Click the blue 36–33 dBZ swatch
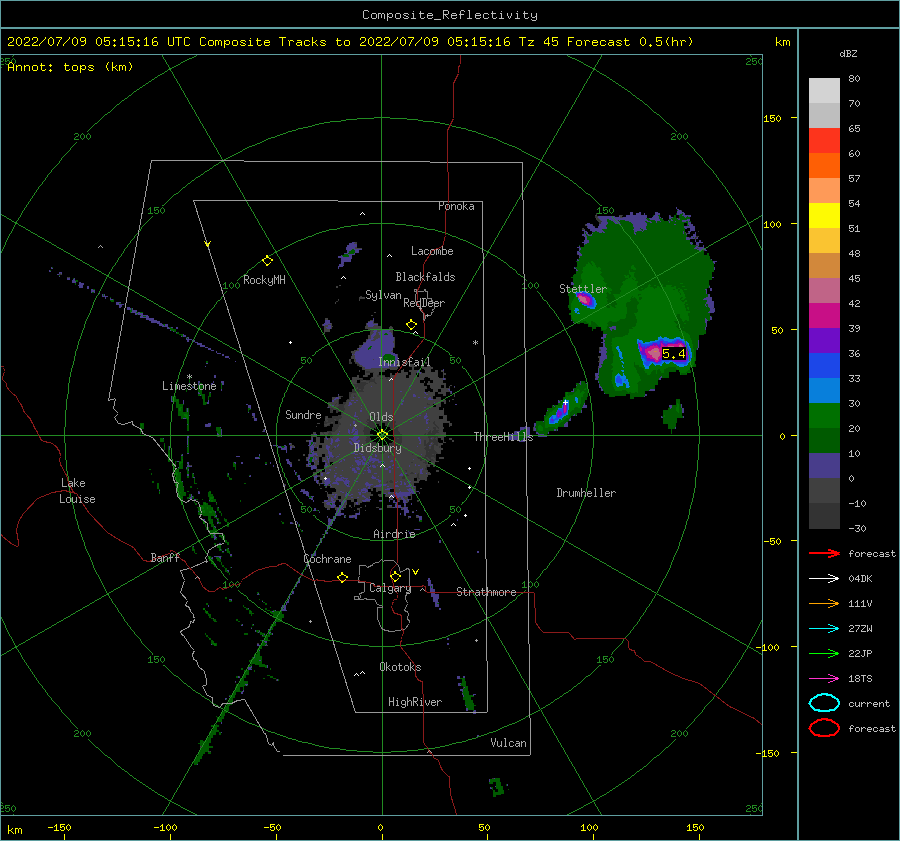The width and height of the screenshot is (900, 841). click(824, 365)
